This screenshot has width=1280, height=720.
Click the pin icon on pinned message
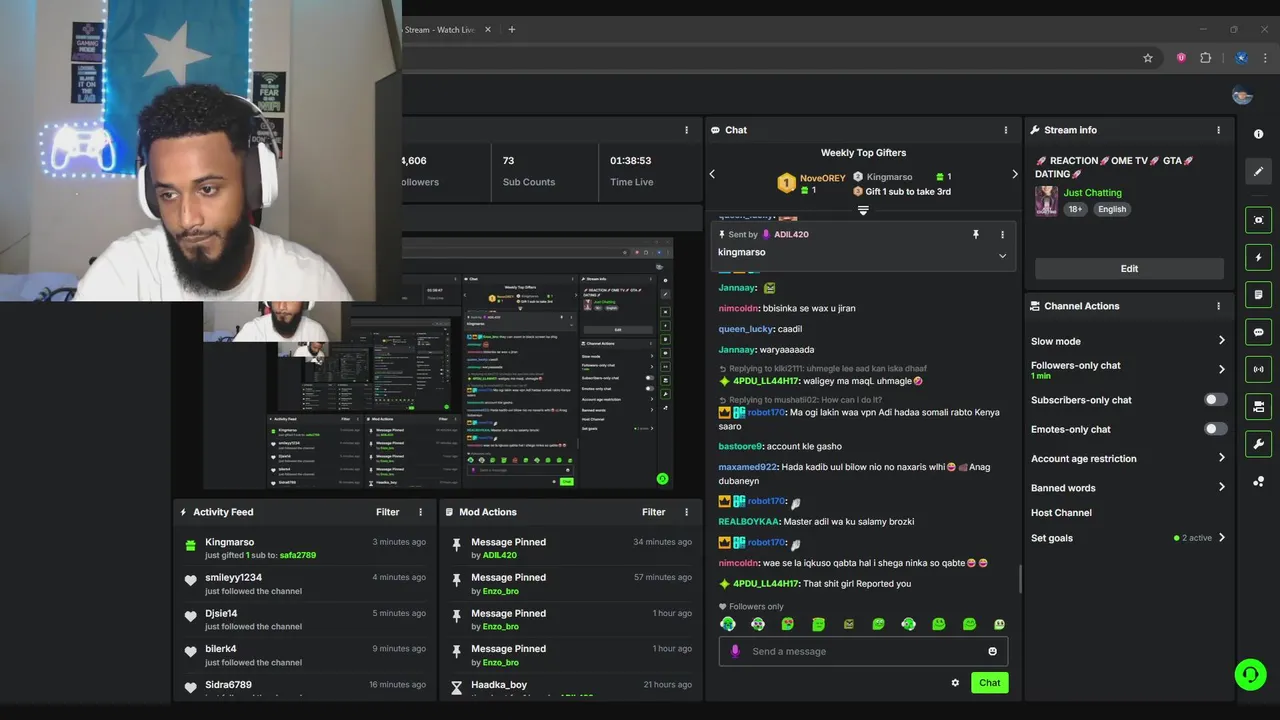coord(975,234)
